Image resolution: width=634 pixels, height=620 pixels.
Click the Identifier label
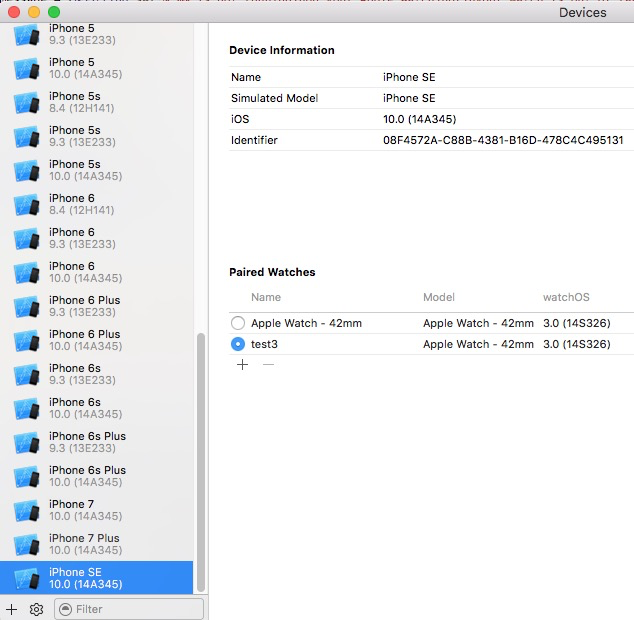click(254, 140)
